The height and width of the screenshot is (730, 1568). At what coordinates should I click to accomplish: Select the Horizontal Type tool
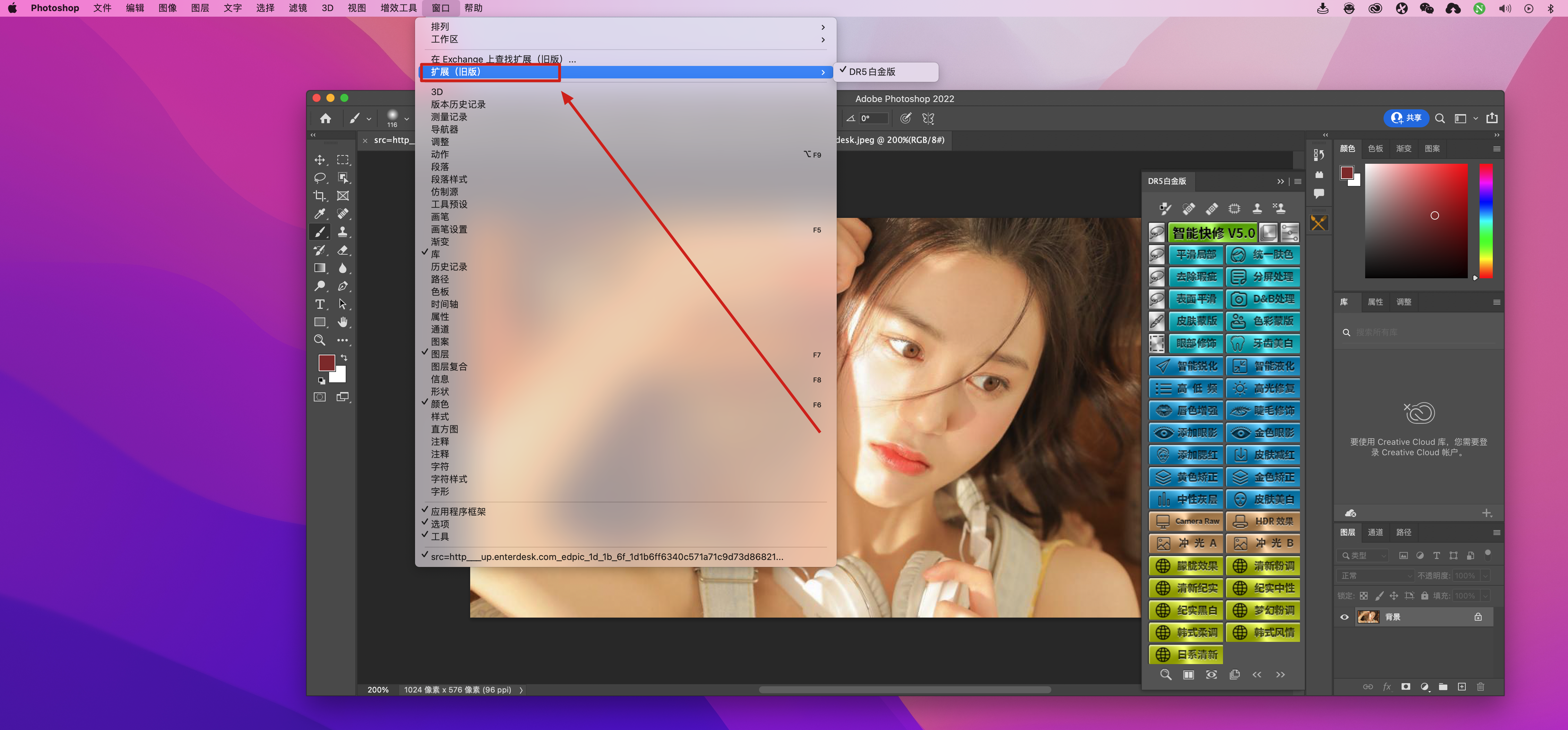click(x=319, y=304)
